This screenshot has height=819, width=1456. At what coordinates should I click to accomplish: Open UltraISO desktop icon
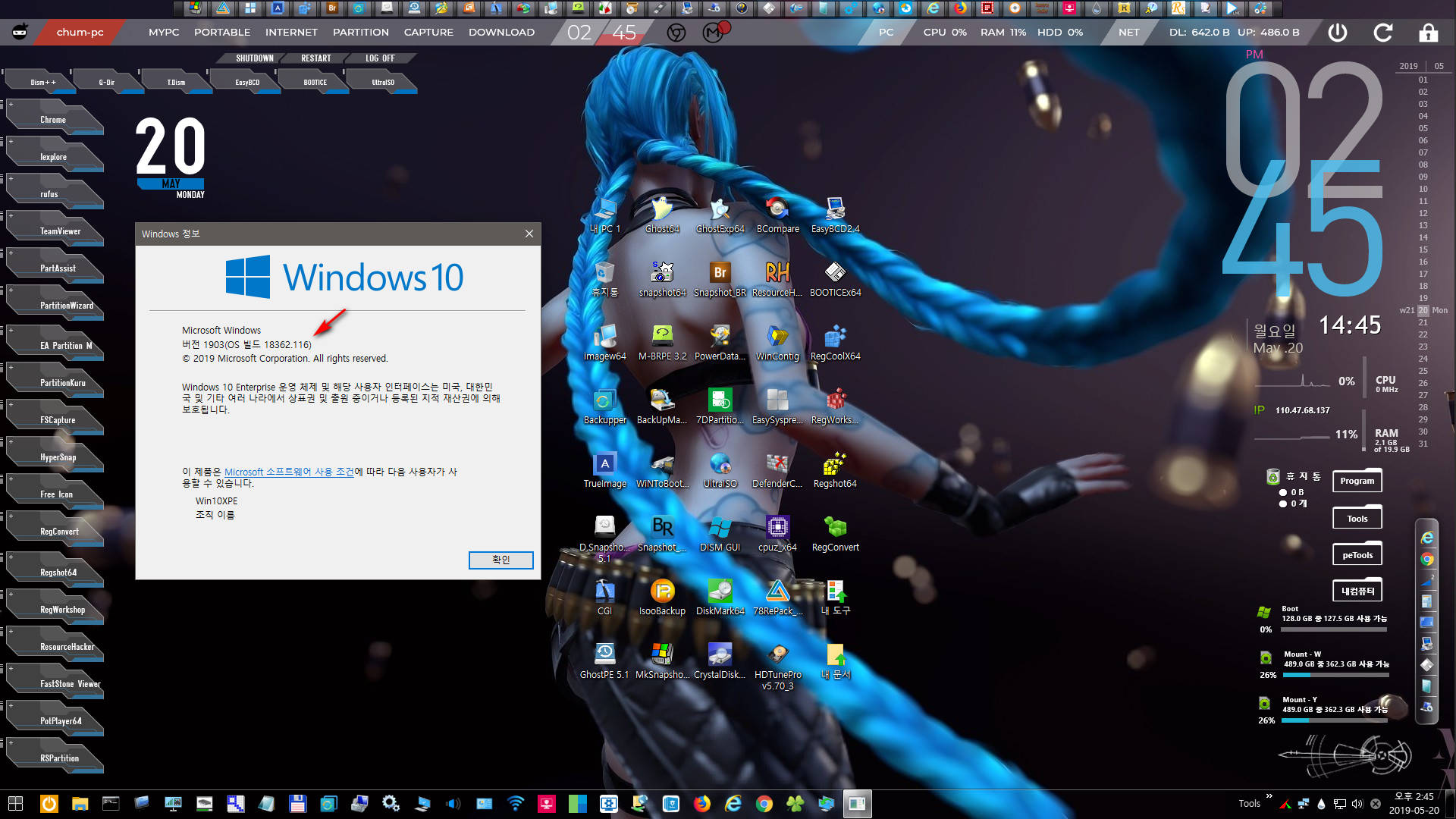click(x=720, y=469)
